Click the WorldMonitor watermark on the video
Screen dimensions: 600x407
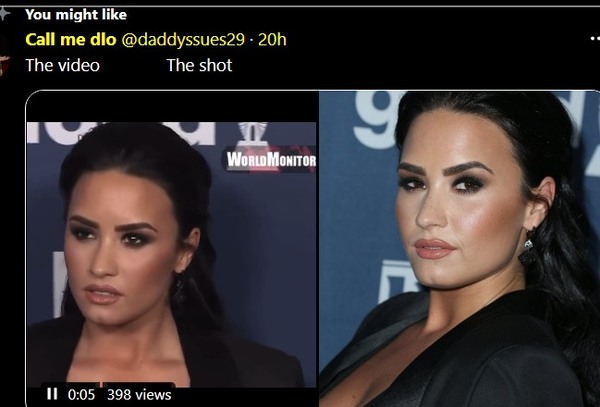point(271,160)
